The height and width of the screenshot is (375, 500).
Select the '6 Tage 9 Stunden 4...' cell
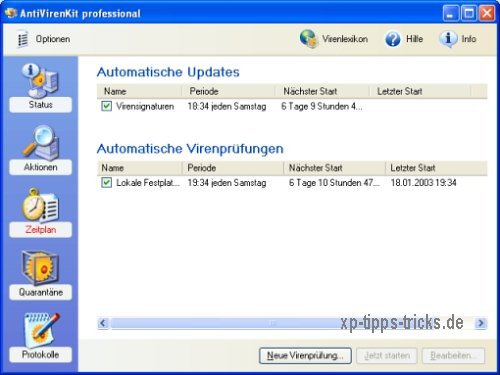pos(322,107)
